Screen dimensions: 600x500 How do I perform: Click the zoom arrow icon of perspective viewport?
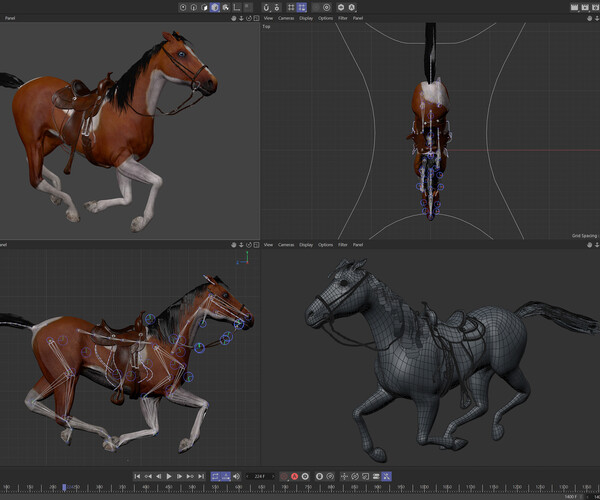coord(241,18)
